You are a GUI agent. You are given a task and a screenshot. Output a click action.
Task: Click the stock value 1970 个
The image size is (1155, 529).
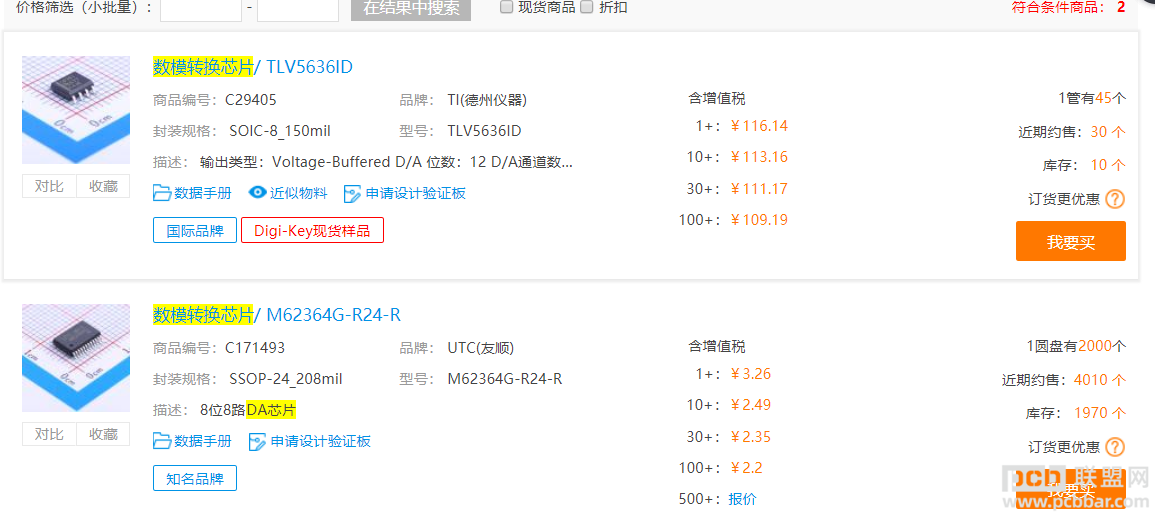pos(1100,413)
